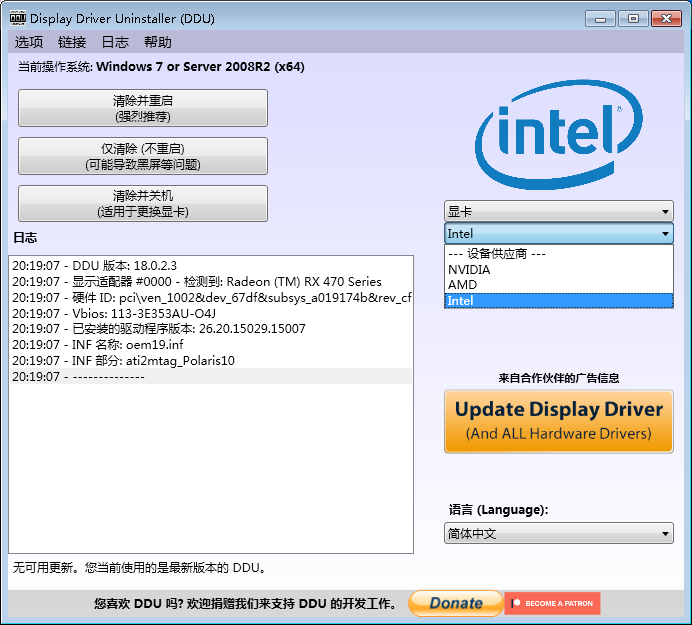Image resolution: width=692 pixels, height=625 pixels.
Task: Click 清除并重启 (强烈推荐) button
Action: coord(143,108)
